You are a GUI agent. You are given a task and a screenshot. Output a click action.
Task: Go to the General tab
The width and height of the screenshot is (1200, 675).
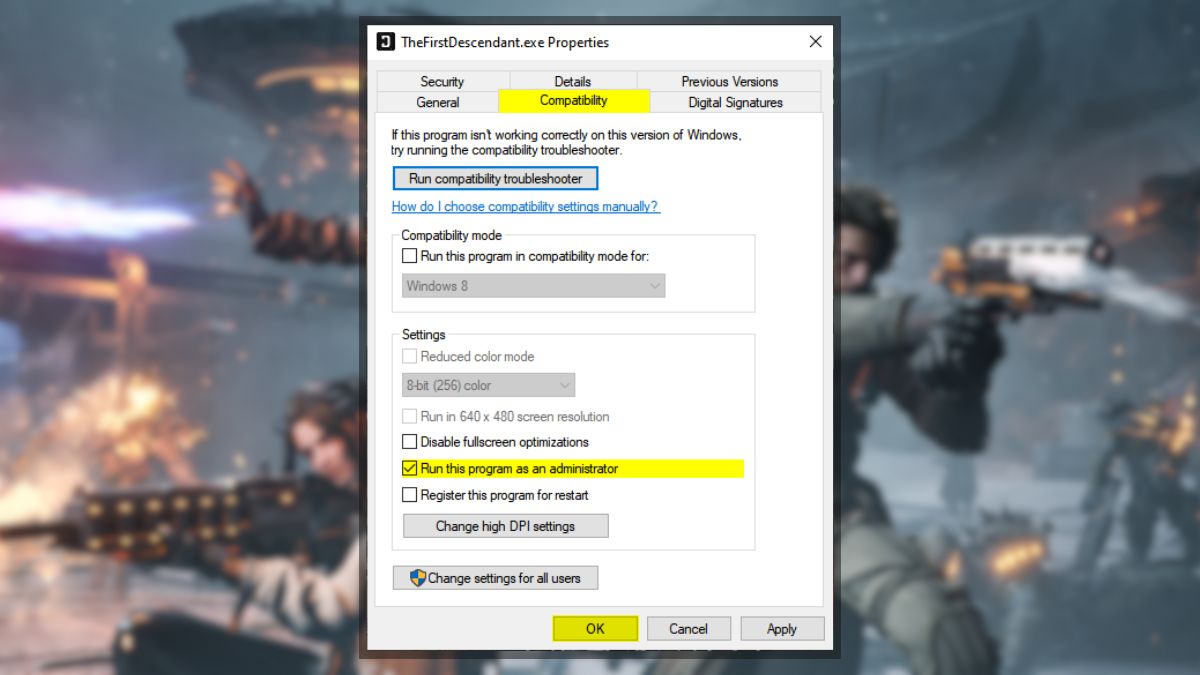pos(438,102)
